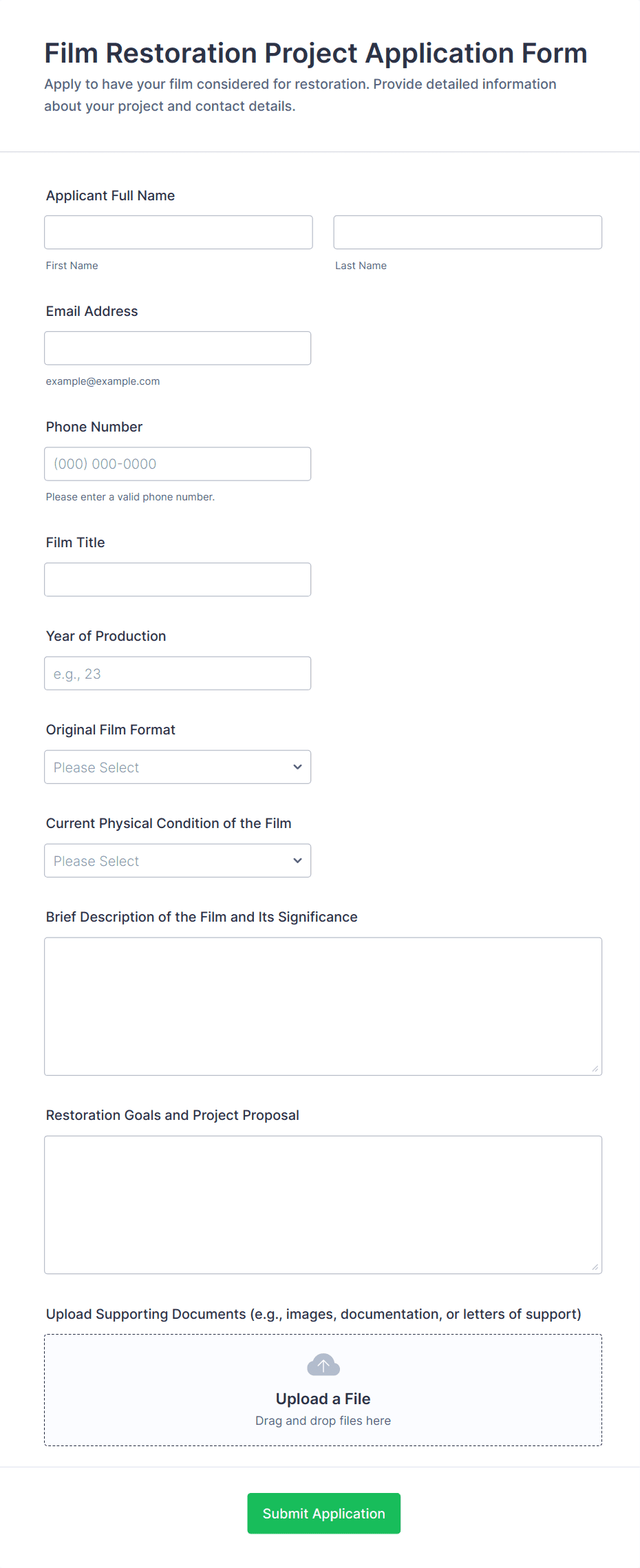Click the Phone Number input field
Screen dimensions: 640x1568
click(x=178, y=464)
